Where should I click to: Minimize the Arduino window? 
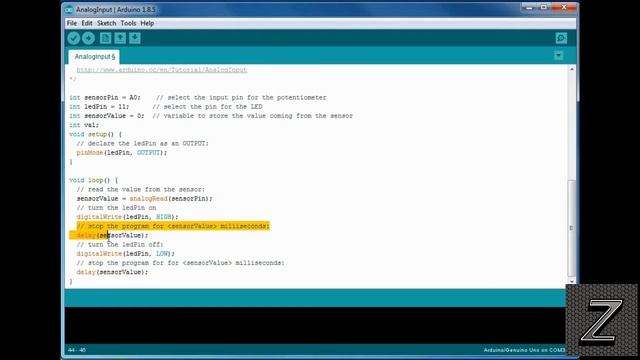click(x=529, y=7)
